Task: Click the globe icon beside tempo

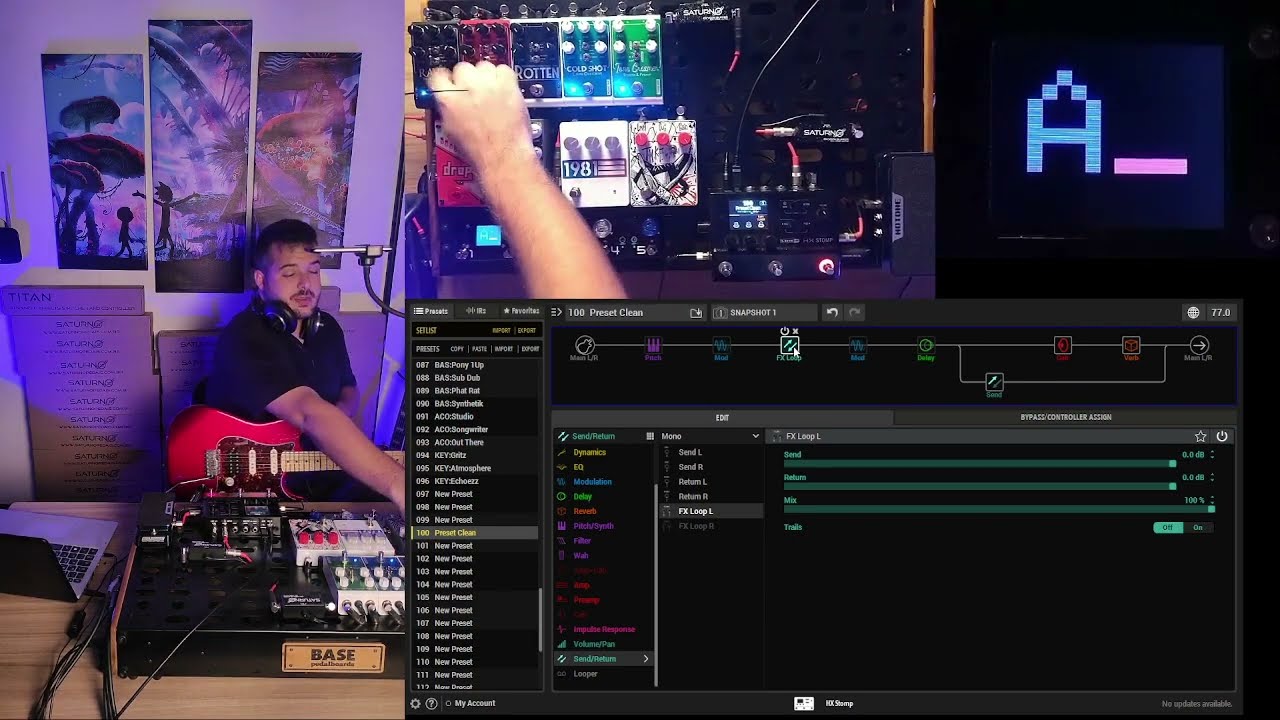Action: click(1193, 313)
